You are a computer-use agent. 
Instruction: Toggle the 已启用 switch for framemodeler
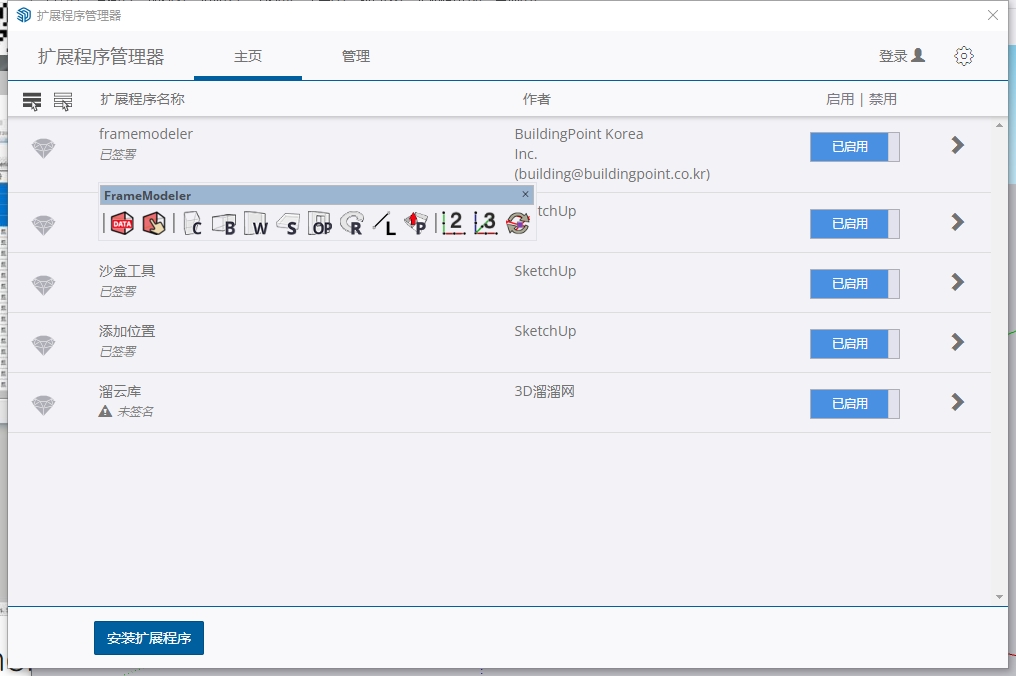tap(855, 147)
